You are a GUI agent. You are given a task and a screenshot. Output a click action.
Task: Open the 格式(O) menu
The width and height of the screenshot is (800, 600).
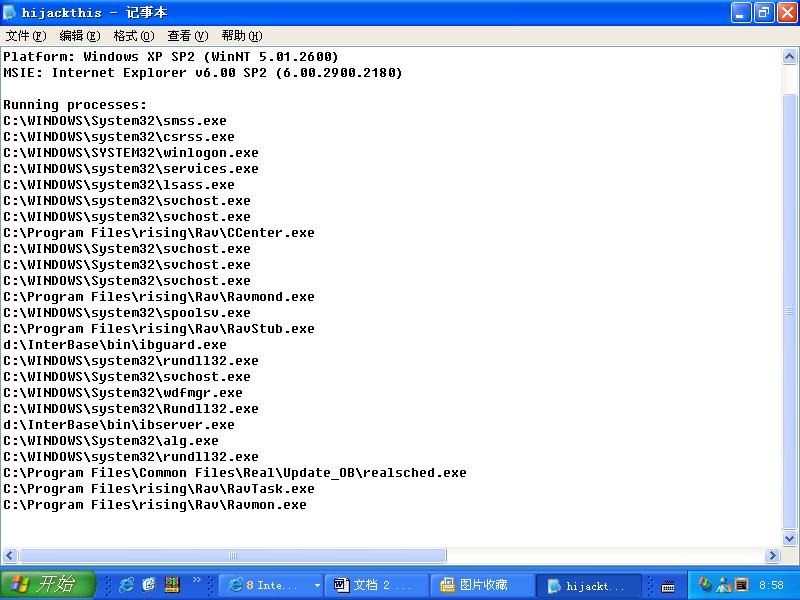coord(134,36)
